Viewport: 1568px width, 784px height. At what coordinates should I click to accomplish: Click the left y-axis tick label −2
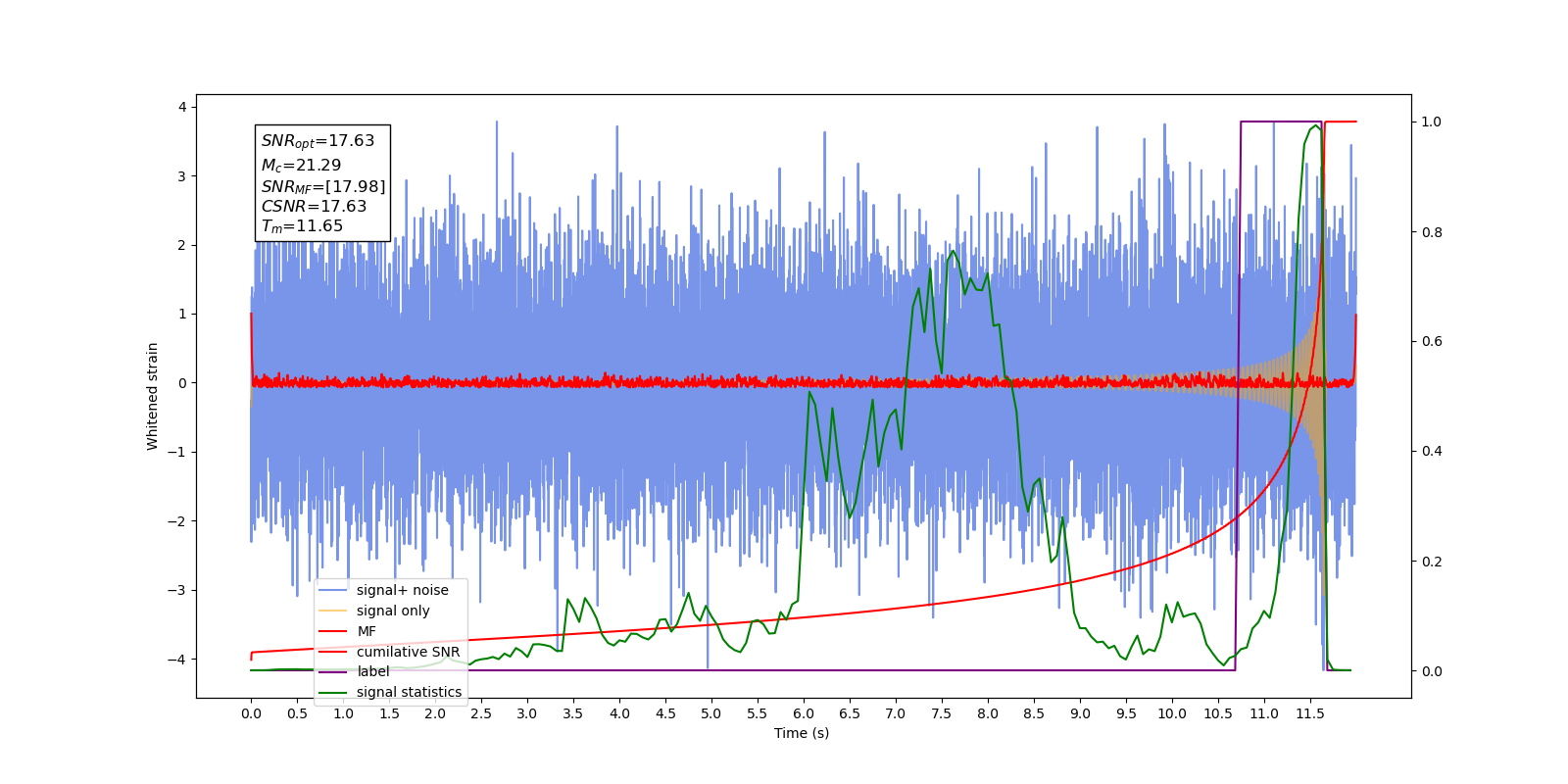point(176,521)
